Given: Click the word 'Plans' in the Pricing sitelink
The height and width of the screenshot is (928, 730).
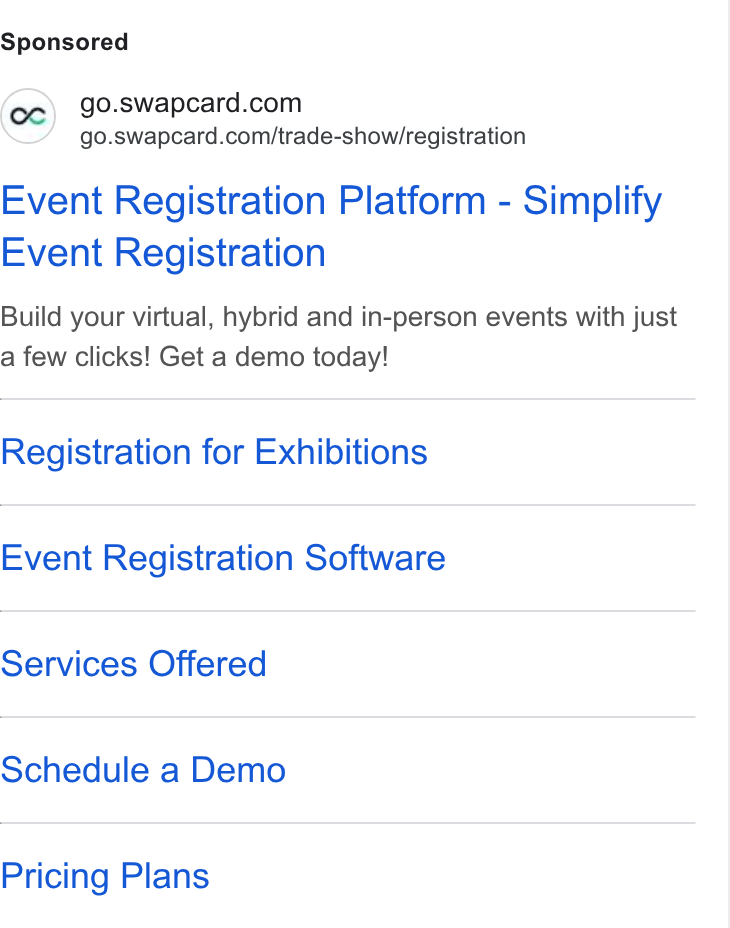Looking at the screenshot, I should 165,876.
